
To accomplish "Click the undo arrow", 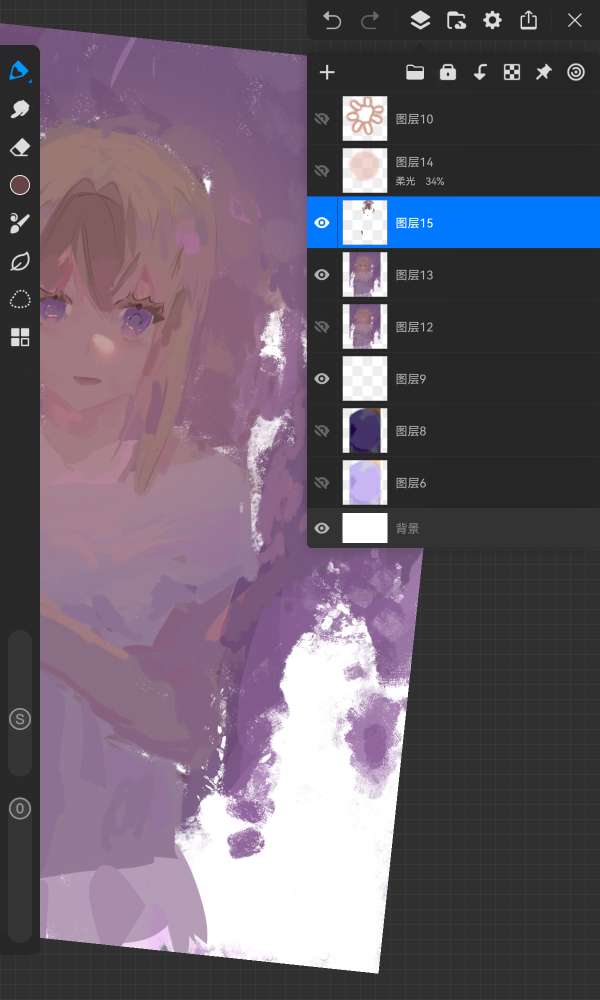I will pyautogui.click(x=332, y=21).
